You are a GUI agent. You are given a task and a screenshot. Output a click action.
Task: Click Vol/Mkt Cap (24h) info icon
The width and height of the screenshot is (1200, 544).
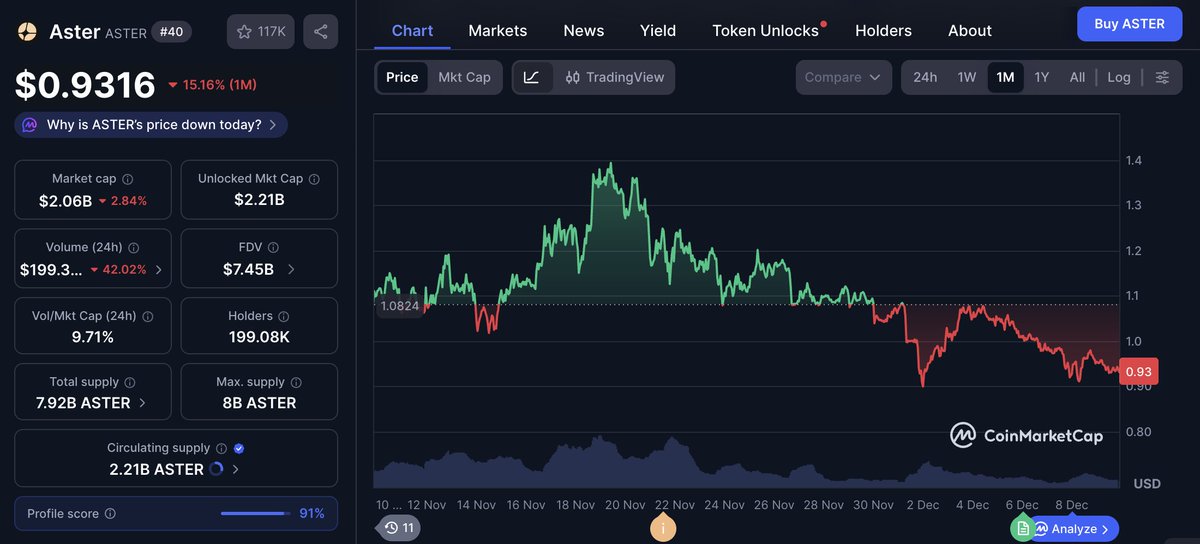click(x=148, y=316)
